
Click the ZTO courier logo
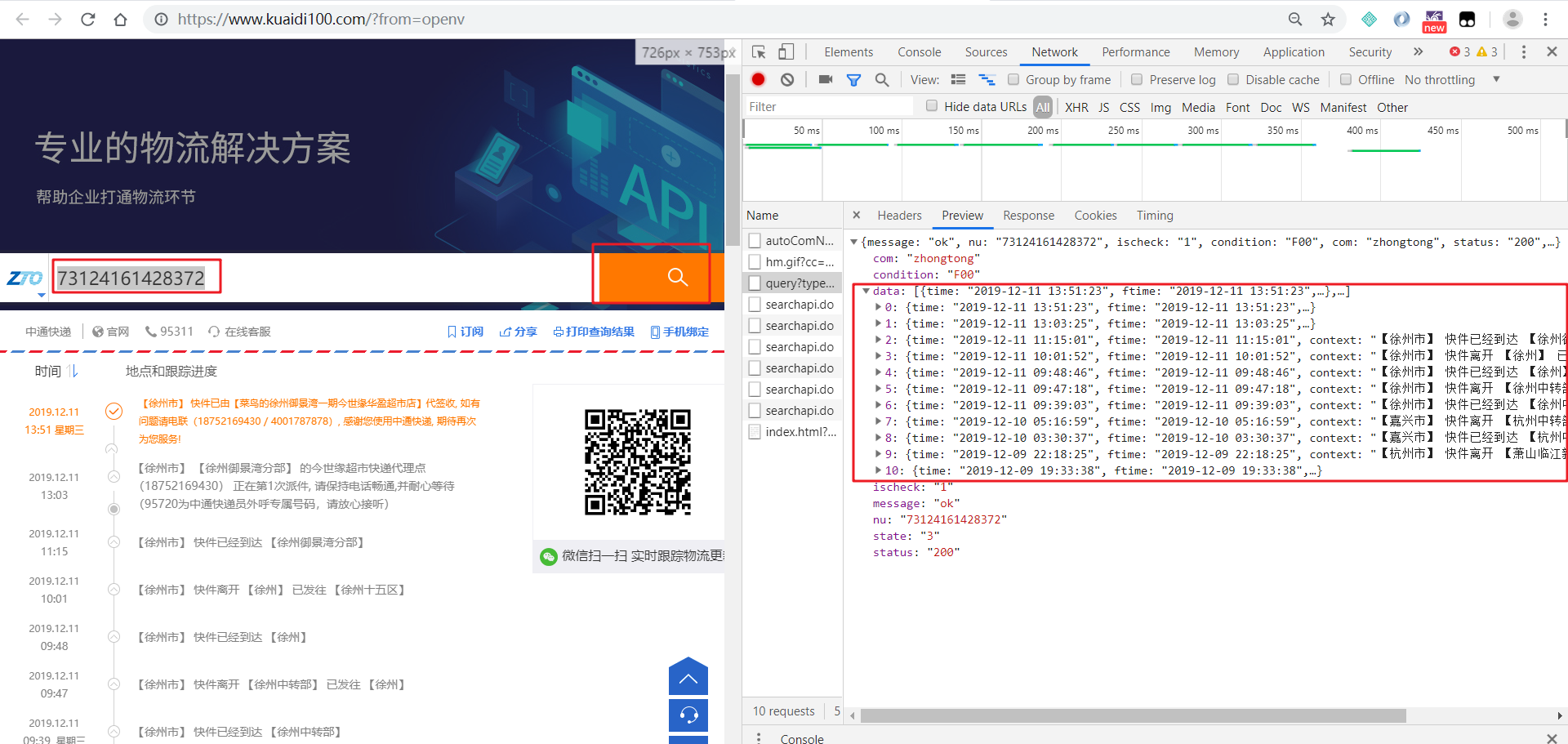click(x=24, y=278)
